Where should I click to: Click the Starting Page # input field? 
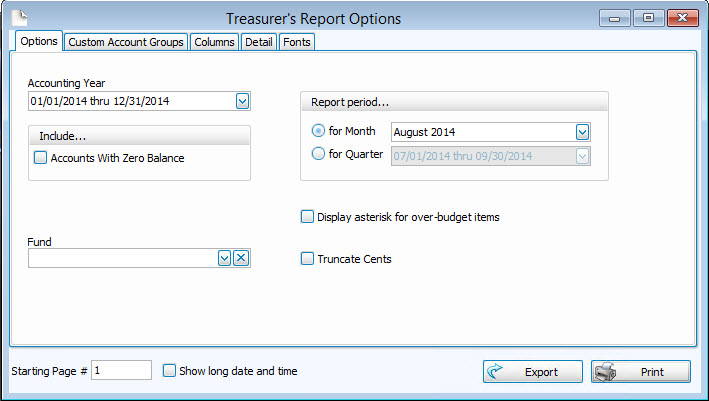(122, 371)
